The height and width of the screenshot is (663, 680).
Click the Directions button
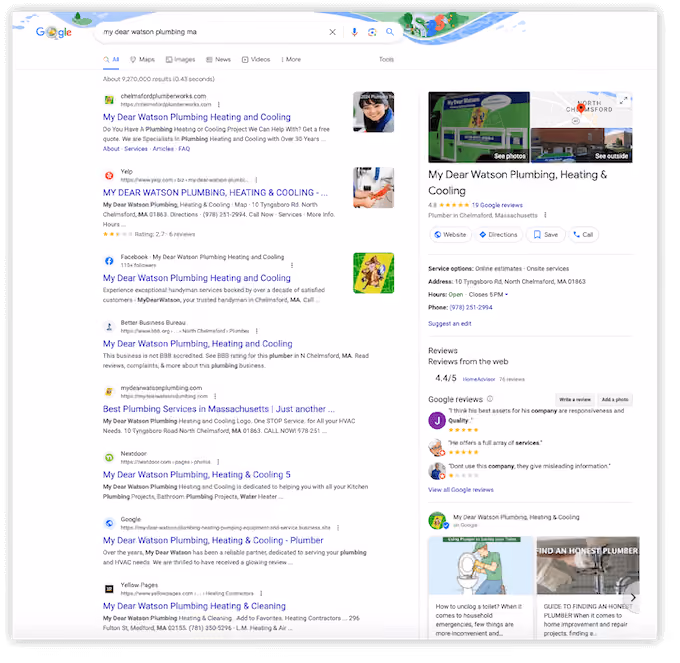click(498, 235)
